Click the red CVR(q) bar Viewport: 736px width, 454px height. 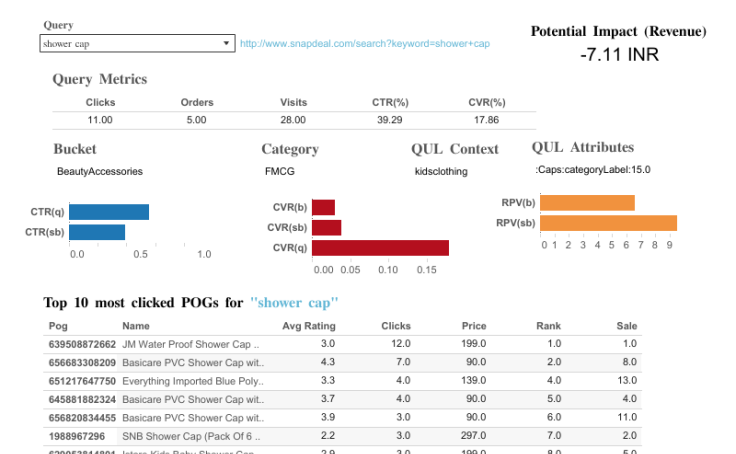tap(380, 248)
